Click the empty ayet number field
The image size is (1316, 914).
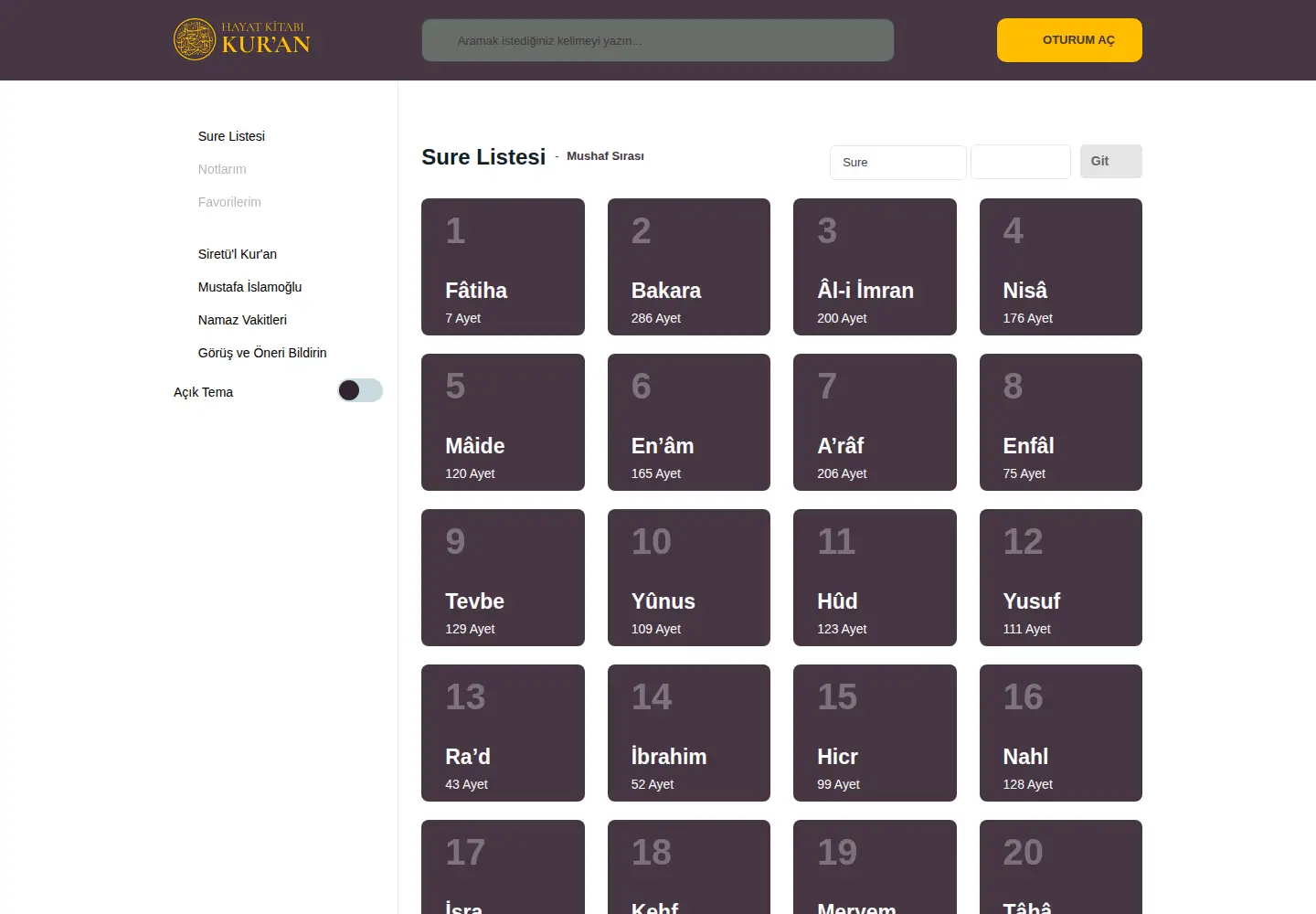click(x=1020, y=162)
